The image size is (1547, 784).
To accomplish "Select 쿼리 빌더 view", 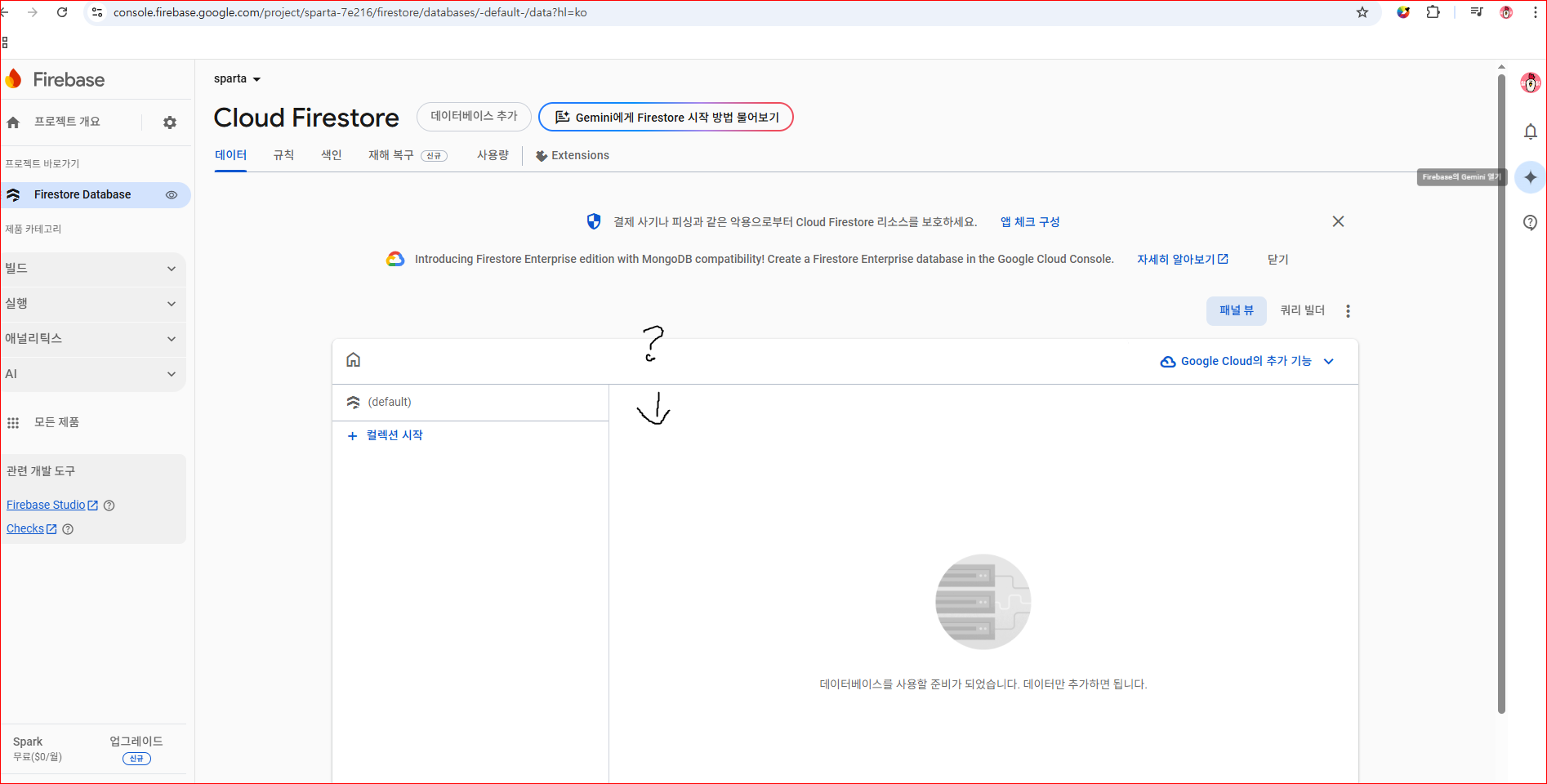I will point(1302,310).
